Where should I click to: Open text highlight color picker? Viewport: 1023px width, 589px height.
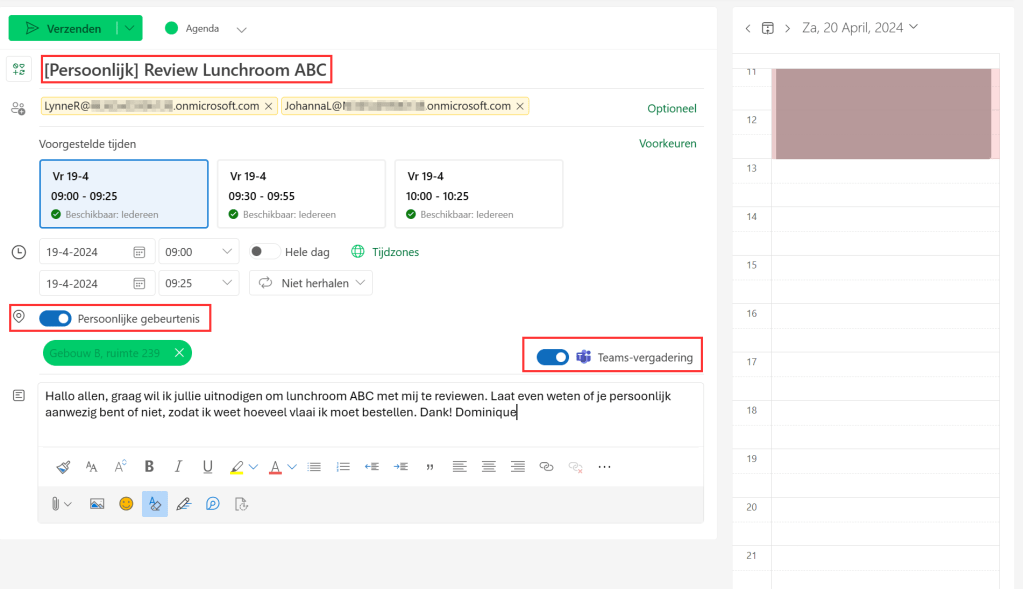tap(252, 466)
